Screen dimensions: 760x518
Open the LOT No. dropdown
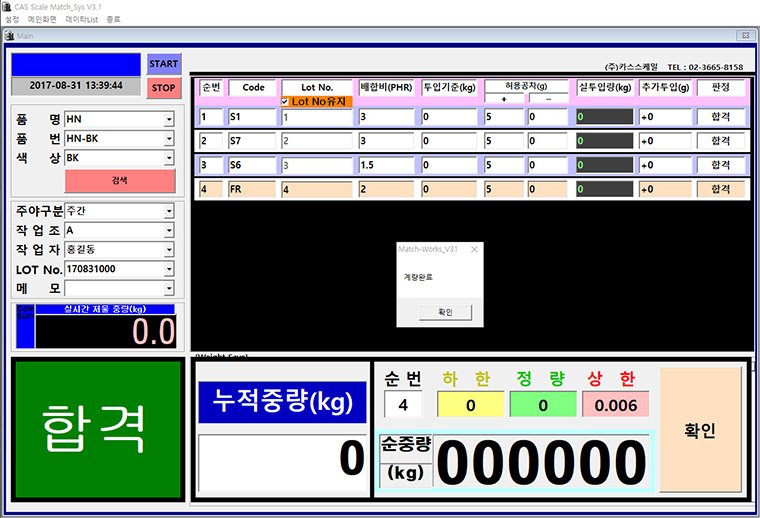pos(169,269)
